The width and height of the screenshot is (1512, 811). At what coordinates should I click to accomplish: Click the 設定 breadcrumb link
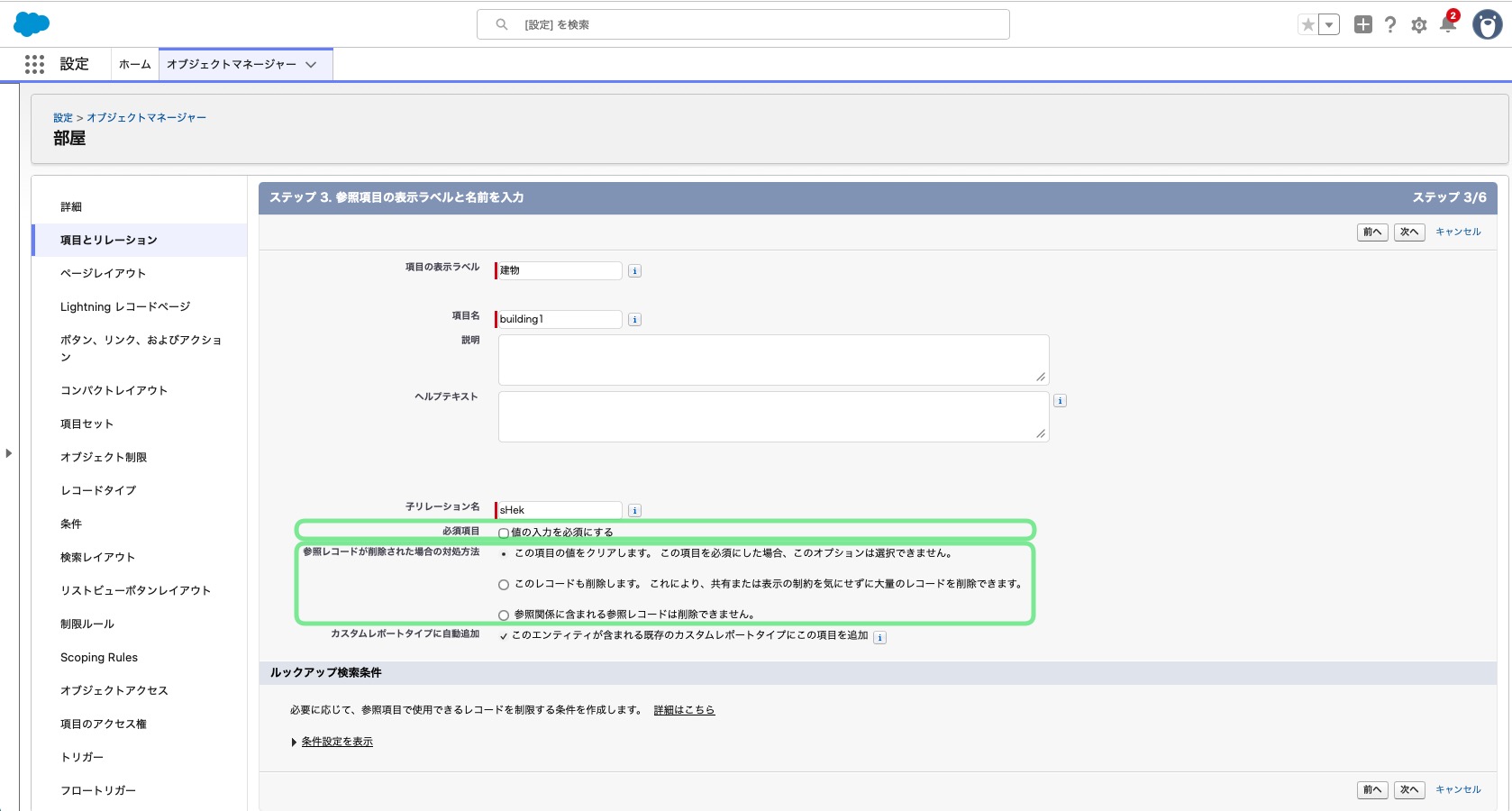(x=63, y=118)
